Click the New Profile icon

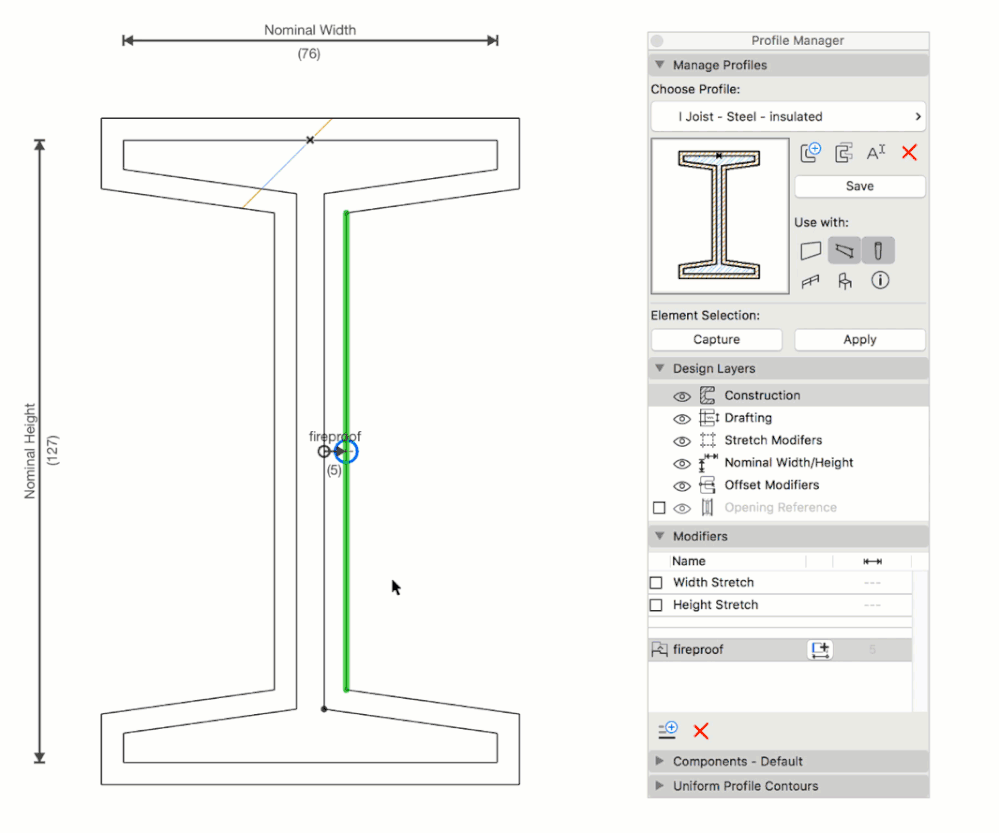coord(810,152)
